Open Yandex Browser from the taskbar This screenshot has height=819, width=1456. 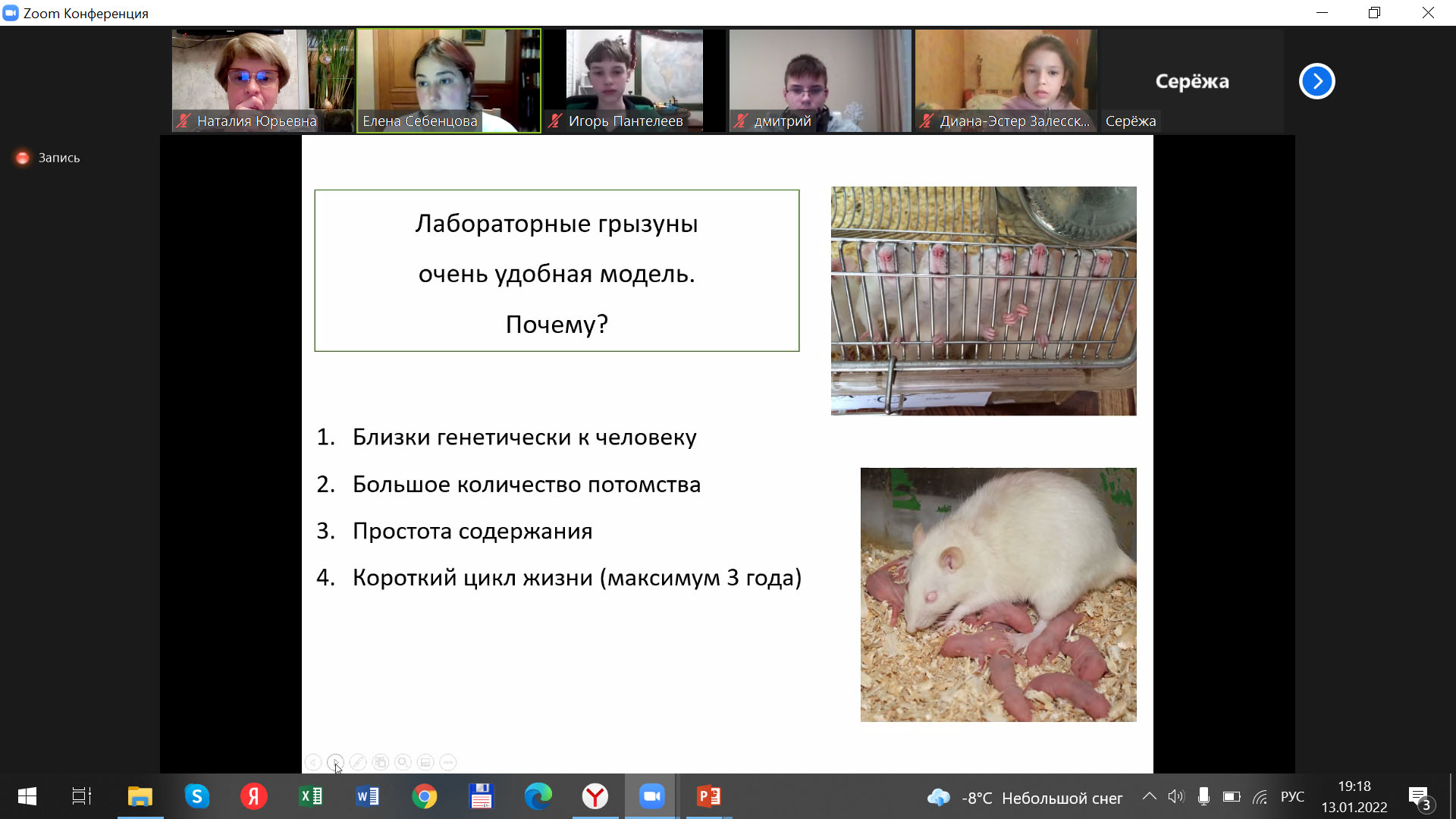coord(595,796)
